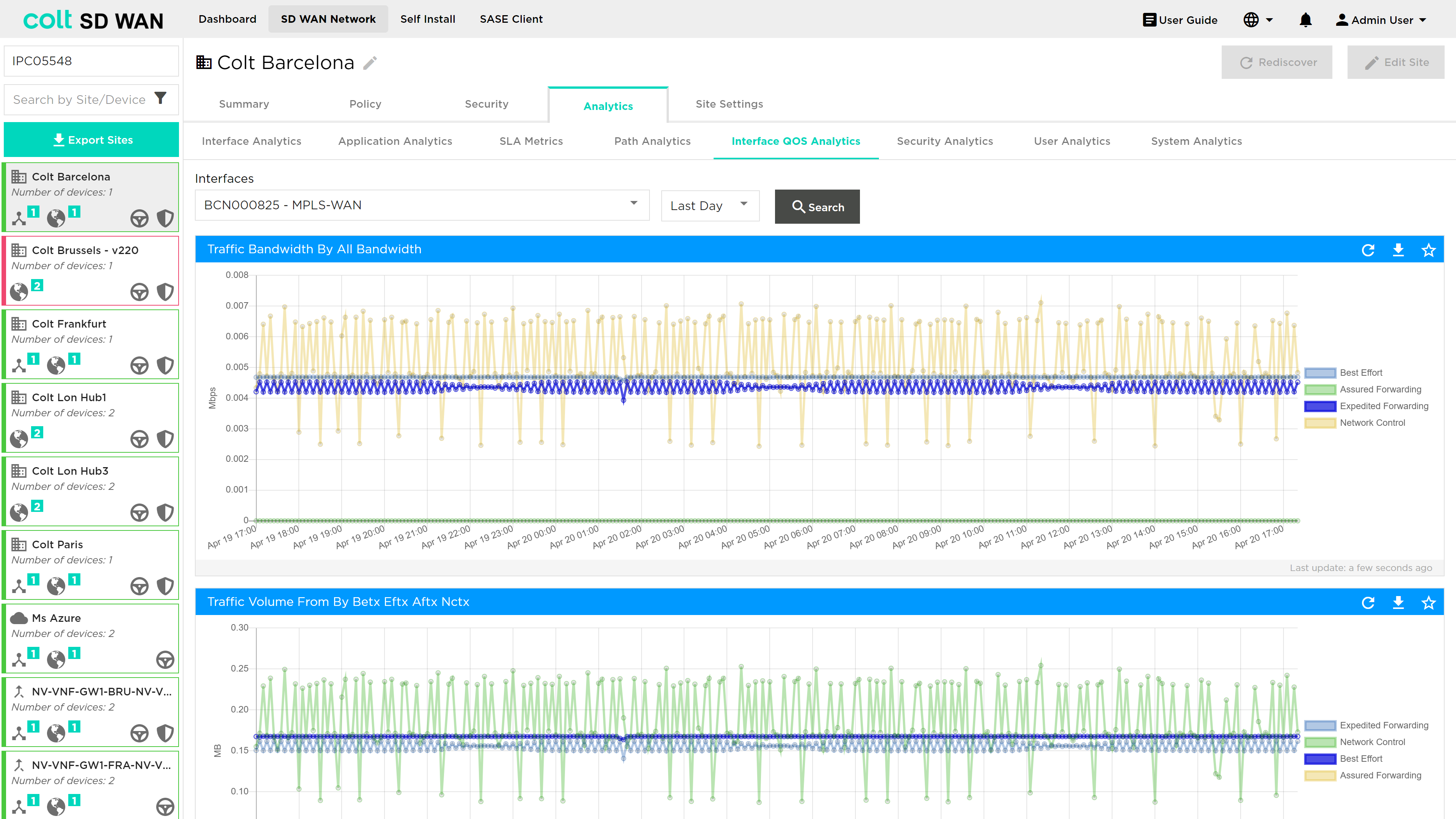Click the steering wheel icon on Colt Barcelona card
1456x819 pixels.
(139, 218)
